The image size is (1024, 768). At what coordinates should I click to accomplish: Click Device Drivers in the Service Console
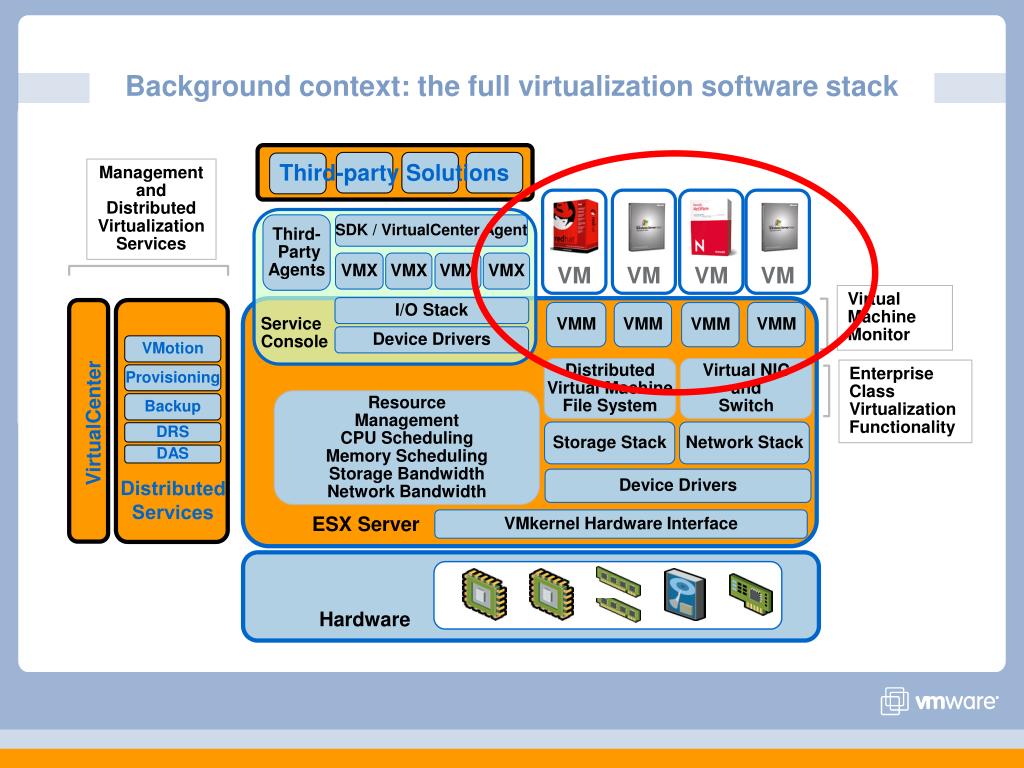pos(431,340)
